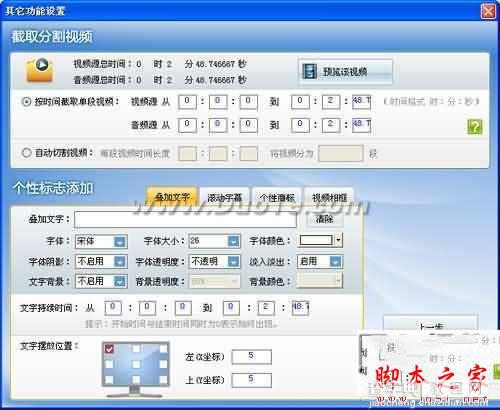Screen dimensions: 500x410
Task: Check the middle-left text position box on monitor
Action: (109, 364)
